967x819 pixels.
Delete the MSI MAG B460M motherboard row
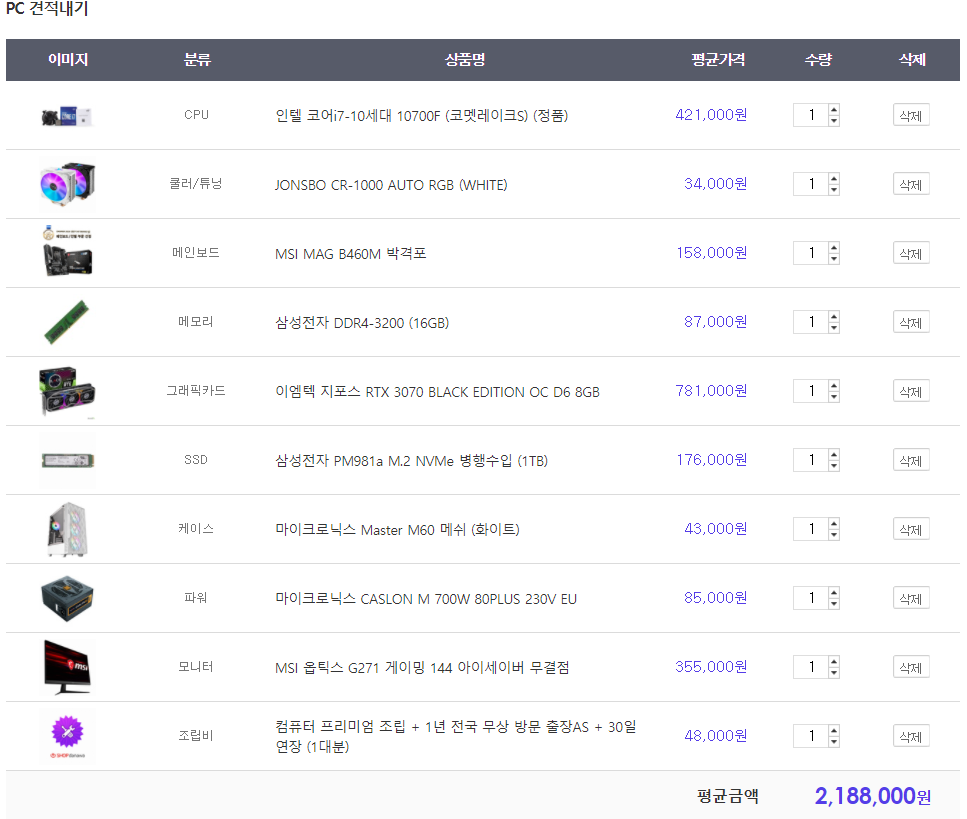[911, 253]
